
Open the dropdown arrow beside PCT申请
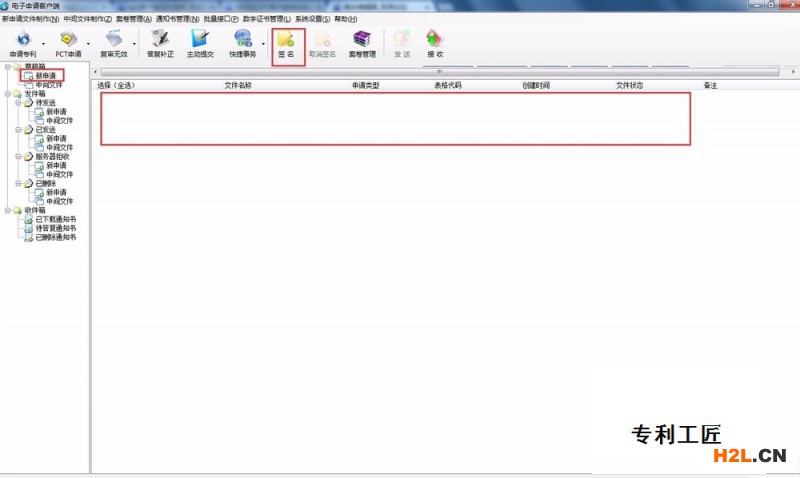88,44
